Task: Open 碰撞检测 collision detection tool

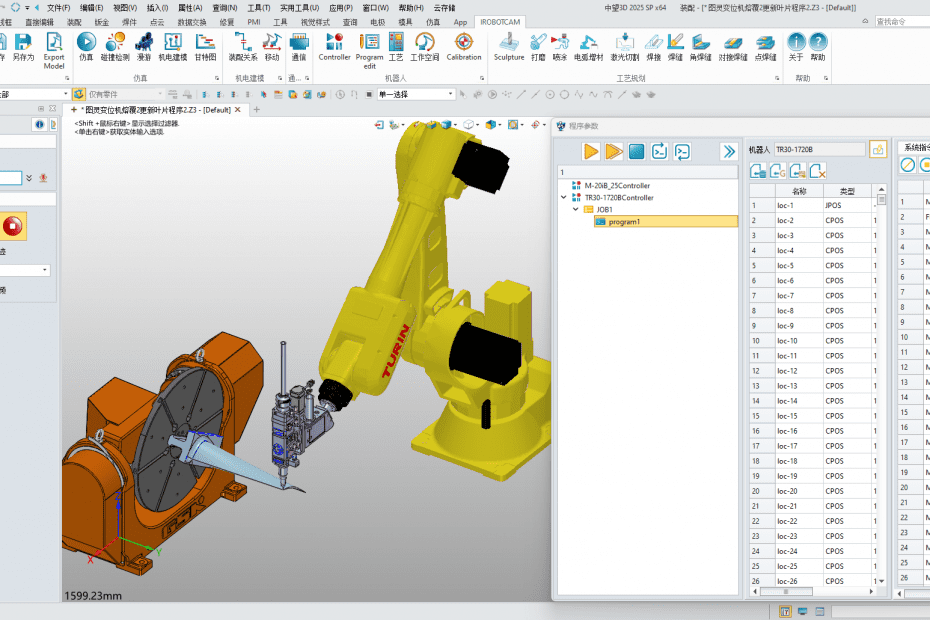Action: point(116,46)
